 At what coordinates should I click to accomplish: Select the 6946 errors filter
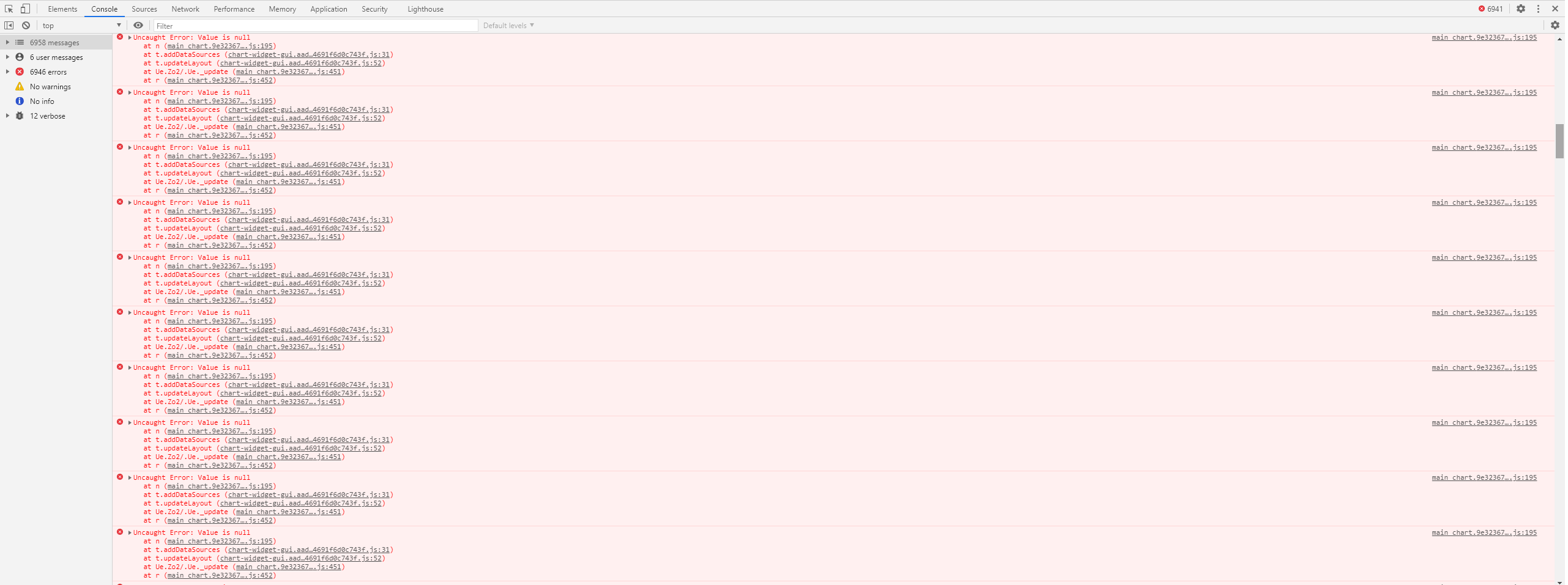(48, 72)
